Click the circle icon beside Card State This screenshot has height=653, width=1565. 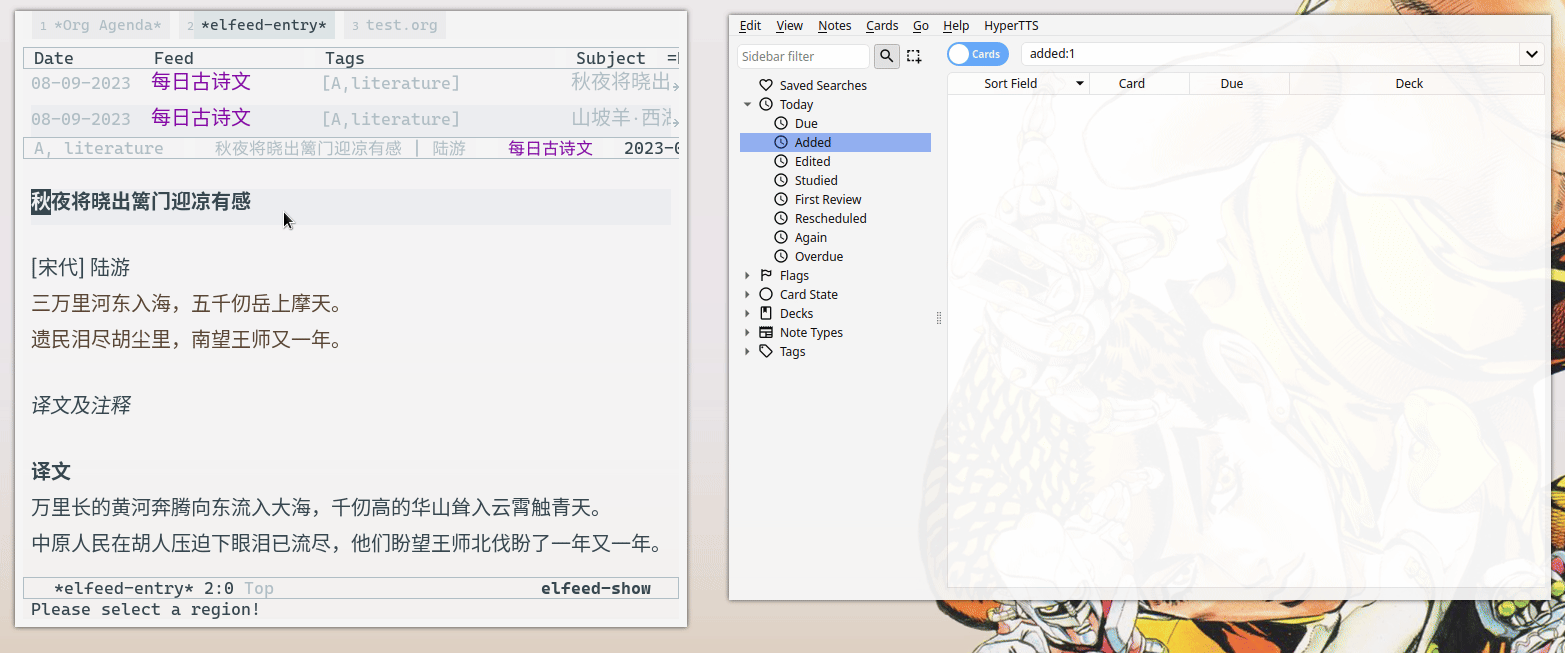[766, 294]
